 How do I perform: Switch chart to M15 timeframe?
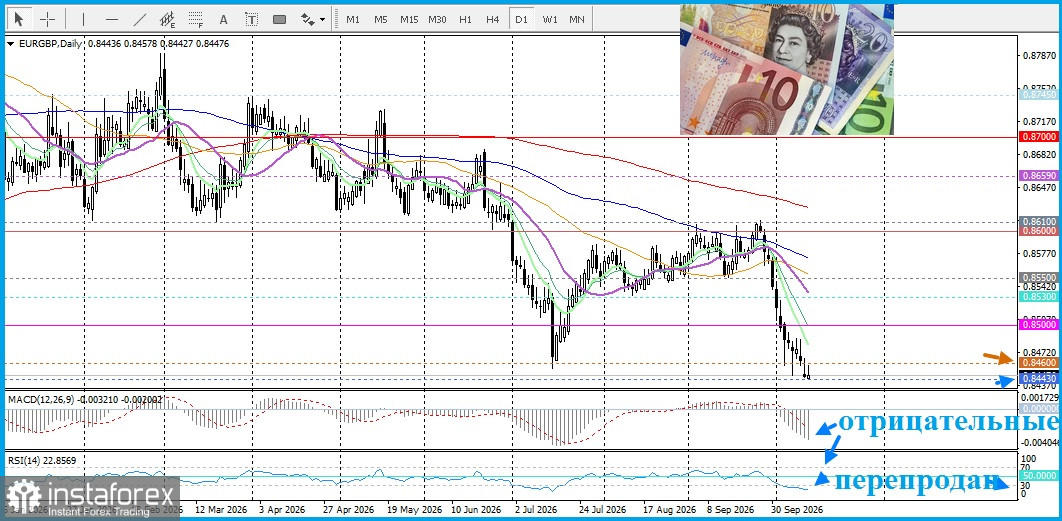[408, 19]
